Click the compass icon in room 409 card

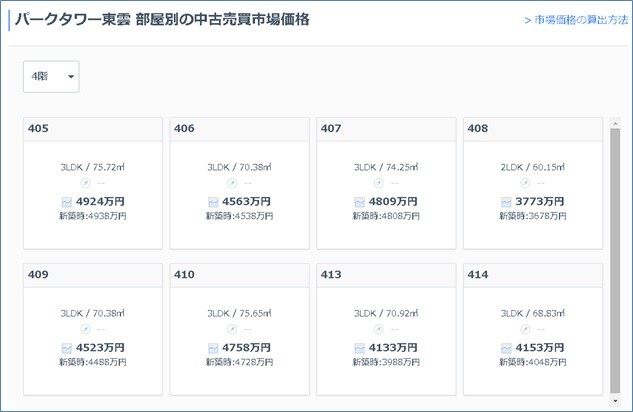85,329
